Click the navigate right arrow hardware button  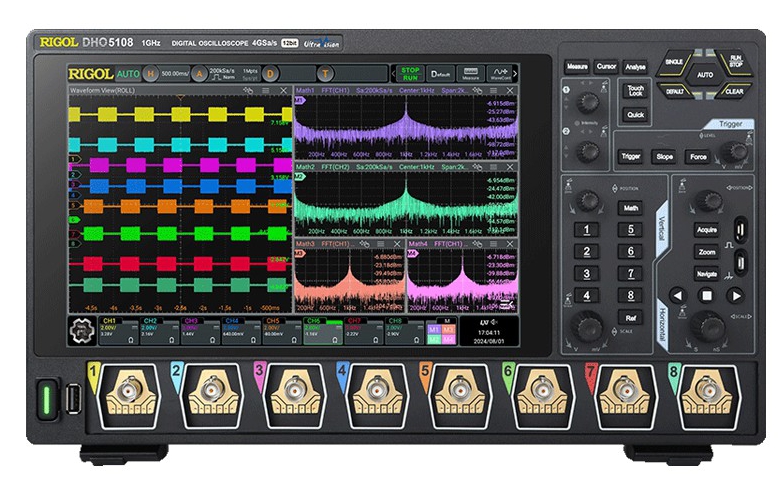pos(736,296)
